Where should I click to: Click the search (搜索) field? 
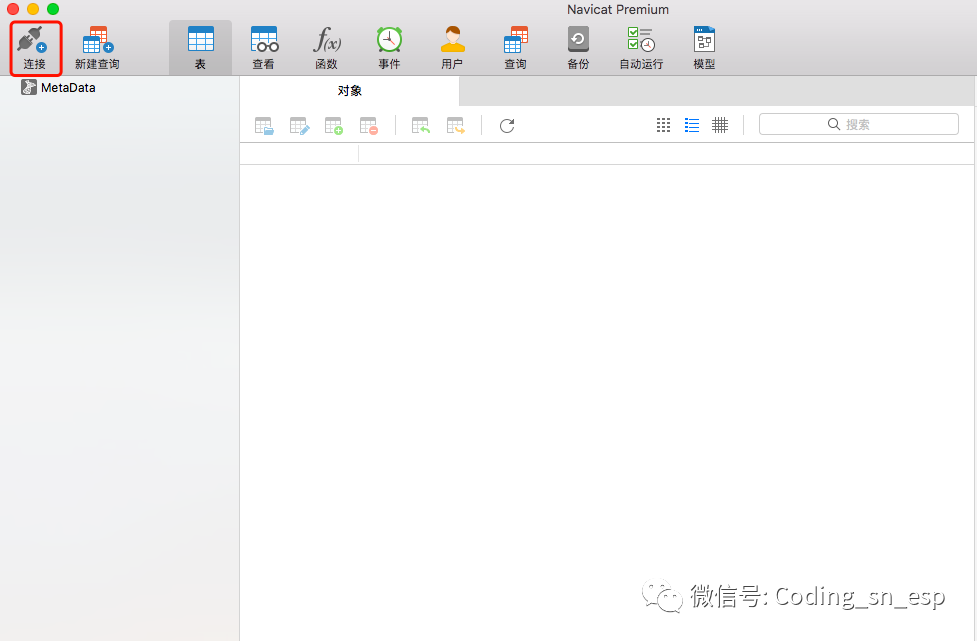tap(859, 124)
